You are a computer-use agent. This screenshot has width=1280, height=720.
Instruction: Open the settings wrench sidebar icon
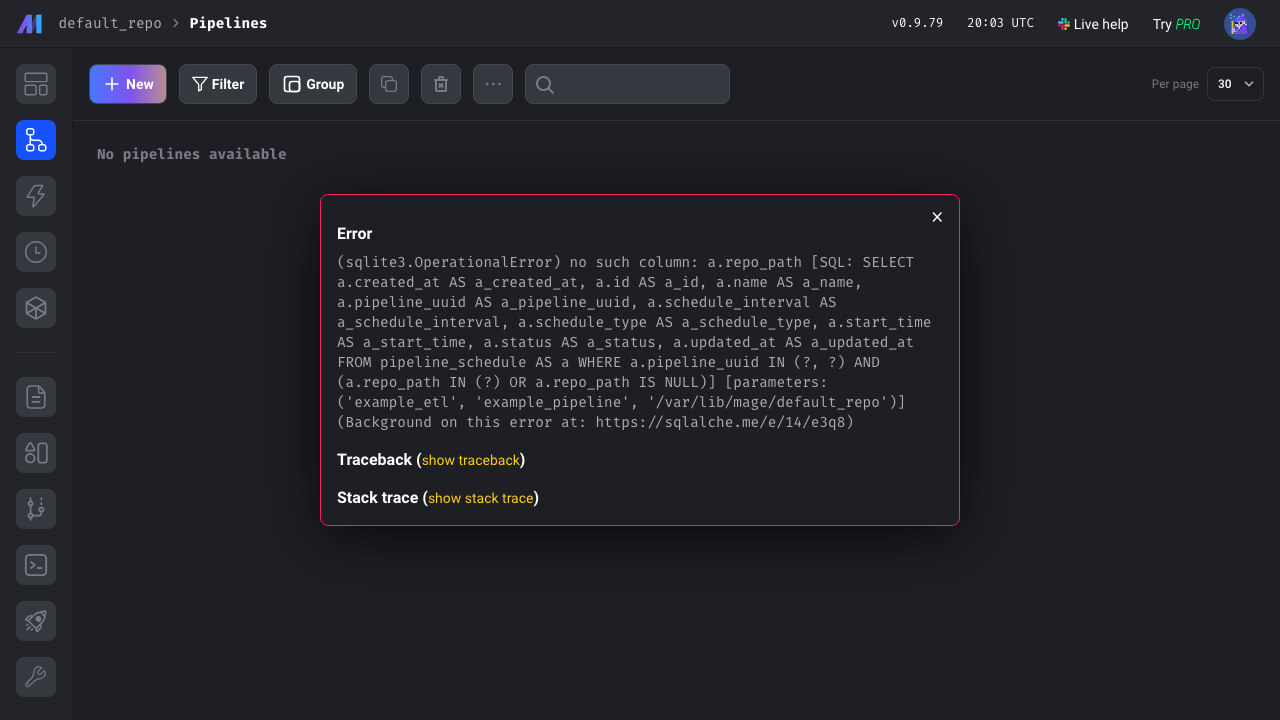pyautogui.click(x=36, y=677)
